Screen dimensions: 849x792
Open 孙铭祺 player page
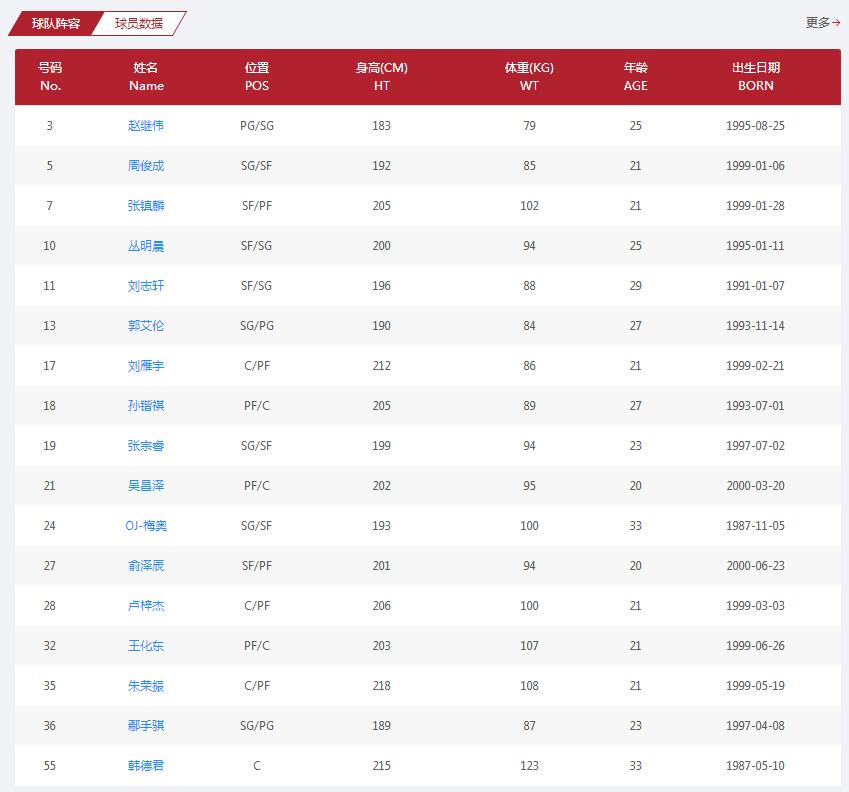(146, 406)
